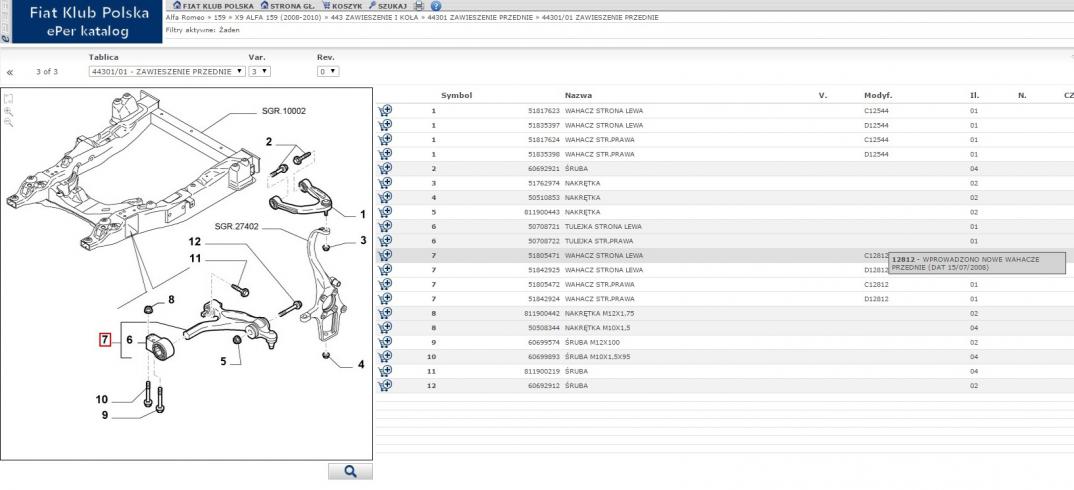This screenshot has width=1074, height=490.
Task: Add NAKRĘTKA 811900443 to cart
Action: click(x=385, y=212)
